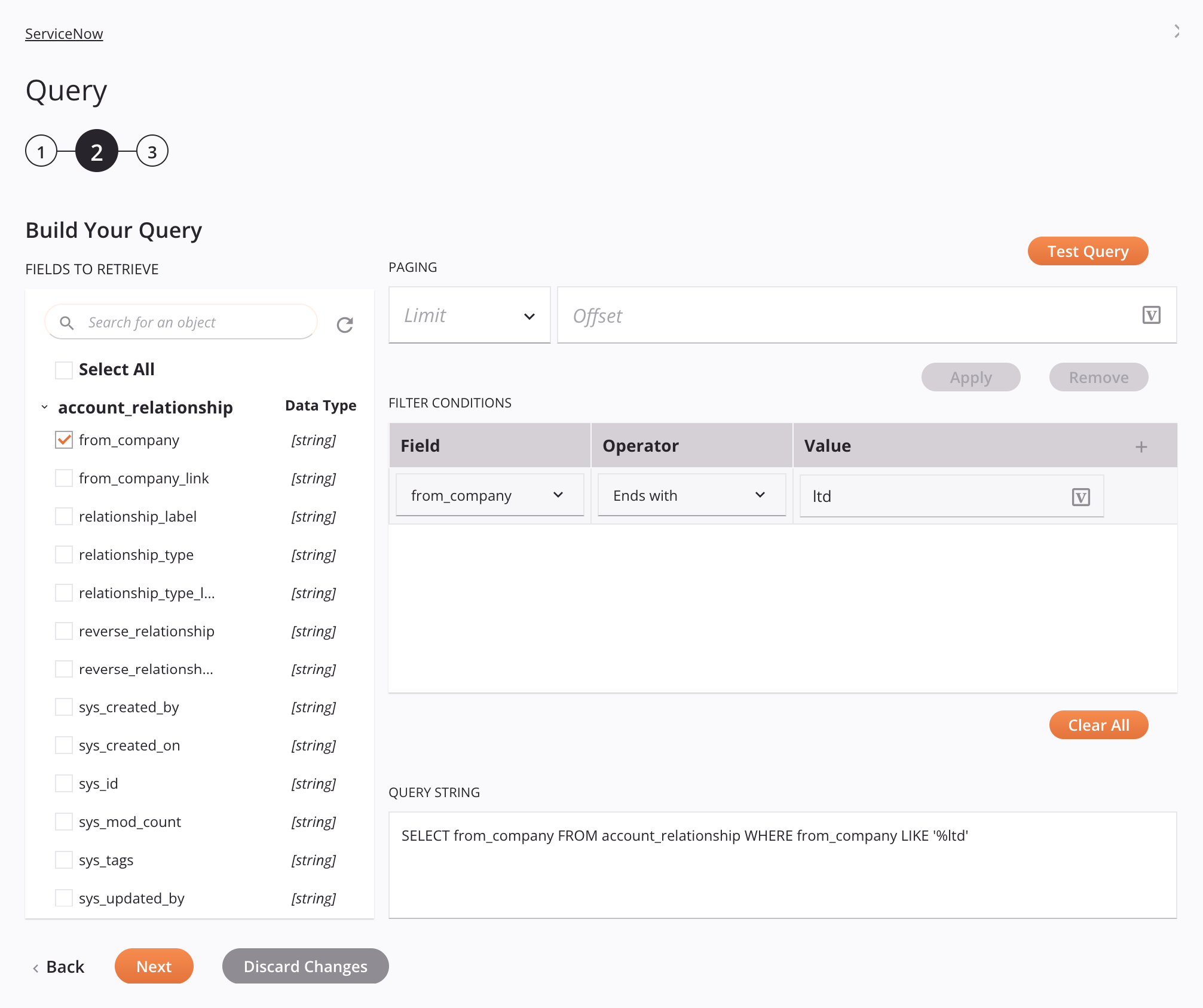Click the Test Query button

1088,251
